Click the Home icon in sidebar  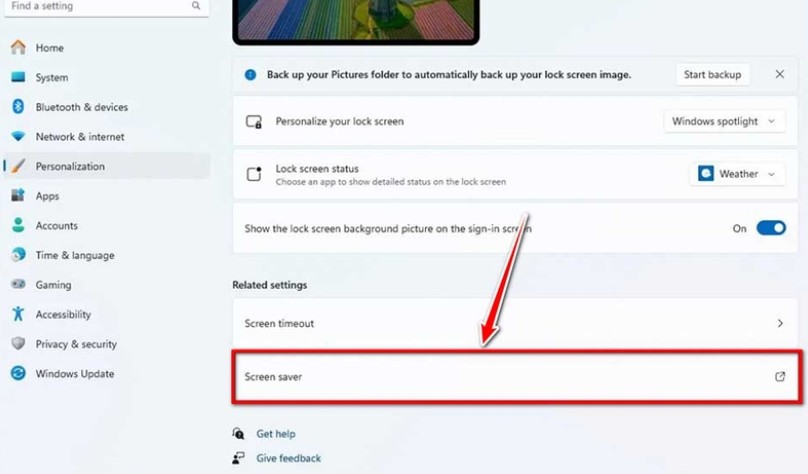coord(18,47)
